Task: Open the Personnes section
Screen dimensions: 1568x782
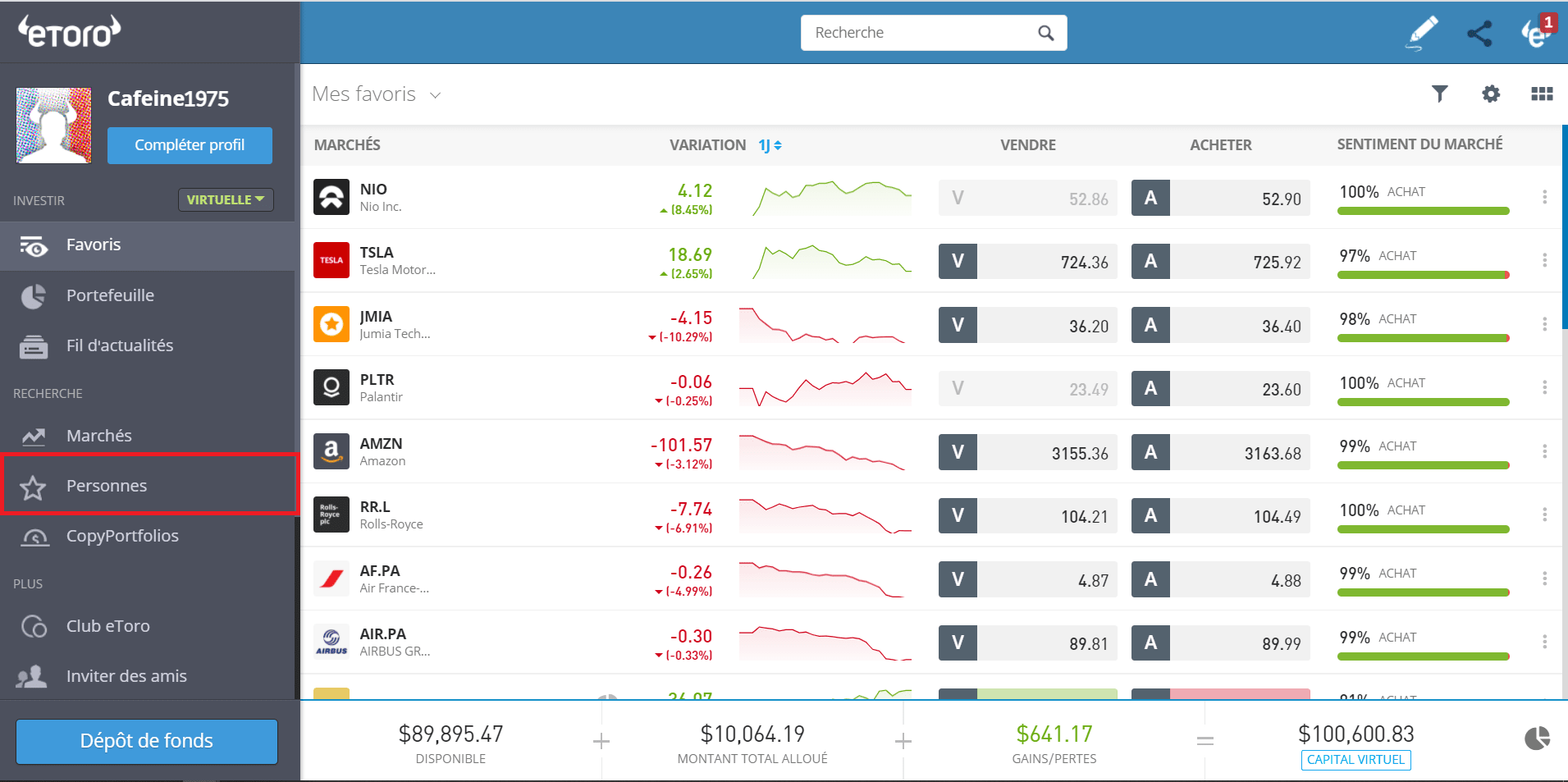Action: (107, 485)
